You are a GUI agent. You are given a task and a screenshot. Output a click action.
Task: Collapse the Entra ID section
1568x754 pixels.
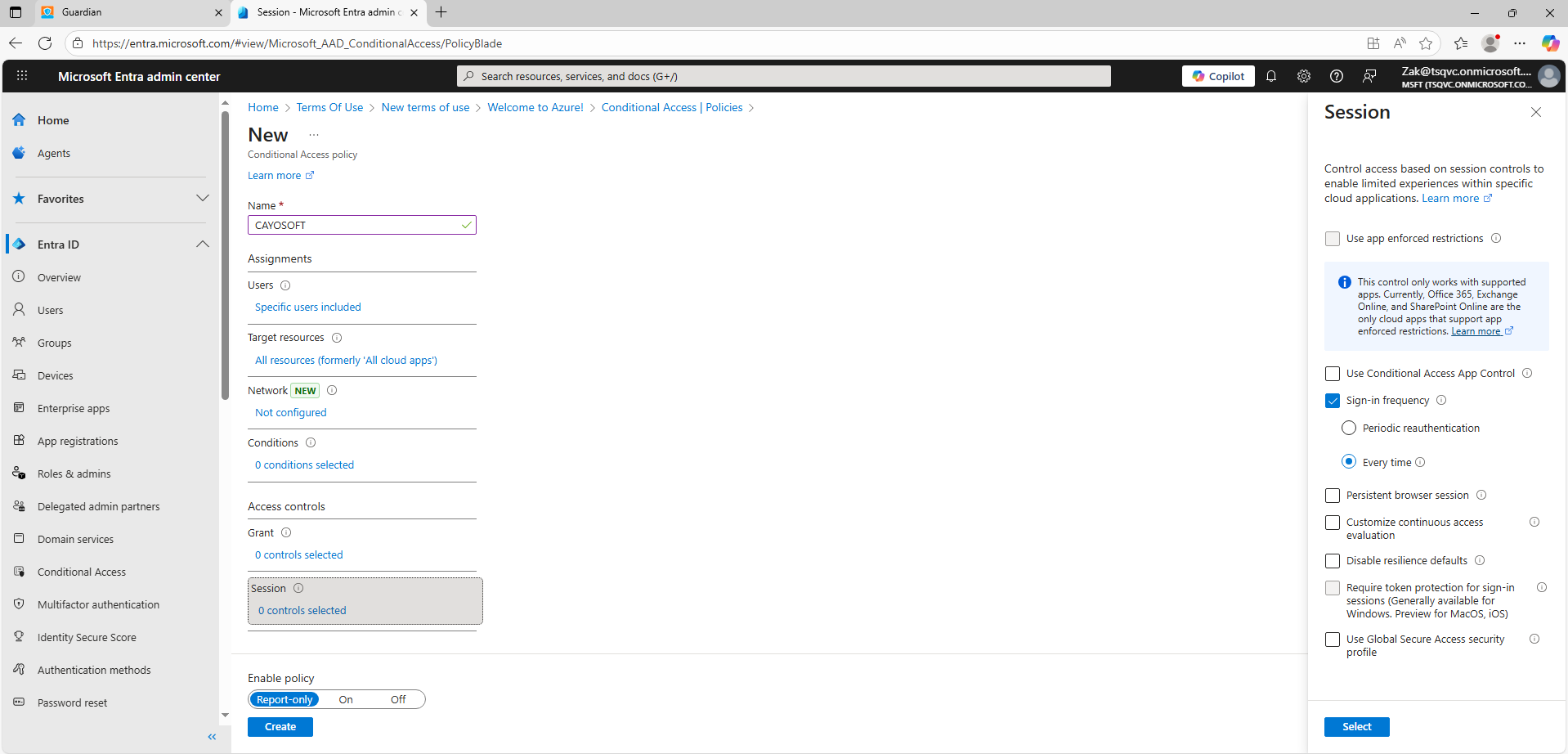(202, 245)
